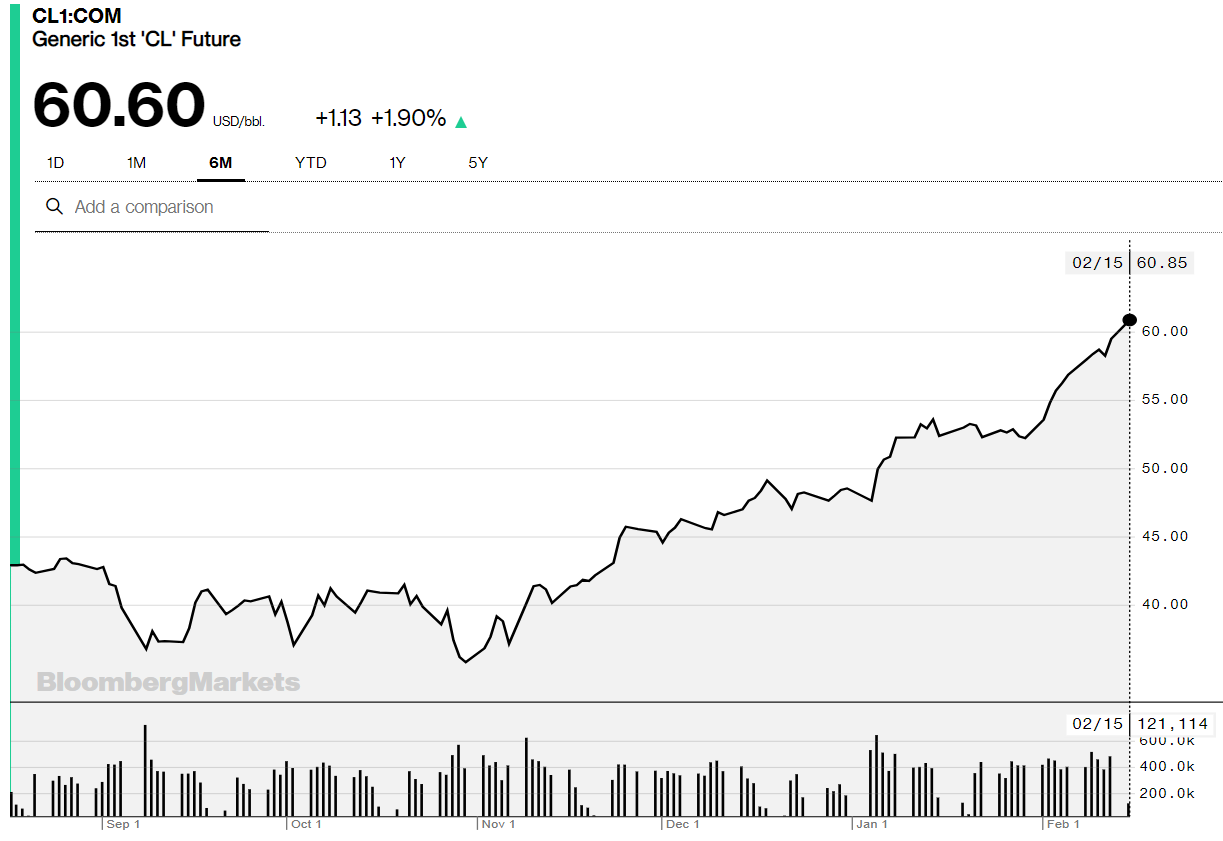Viewport: 1223px width, 841px height.
Task: Click the green up-triangle price change indicator
Action: pos(461,122)
